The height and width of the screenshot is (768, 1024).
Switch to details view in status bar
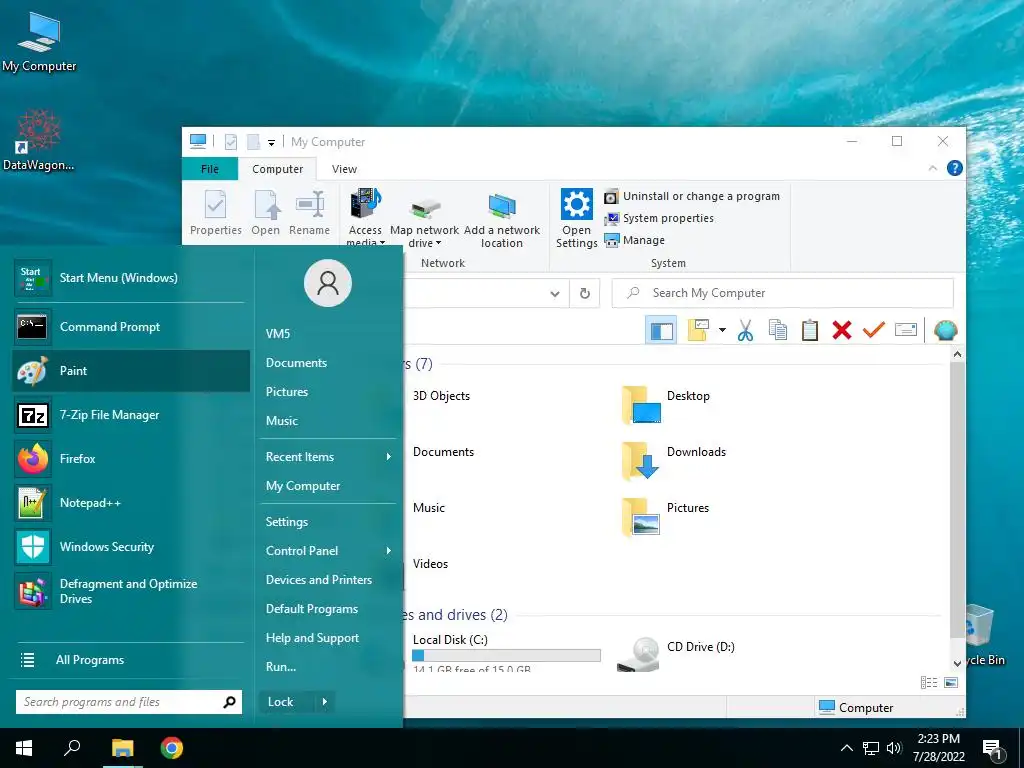929,682
